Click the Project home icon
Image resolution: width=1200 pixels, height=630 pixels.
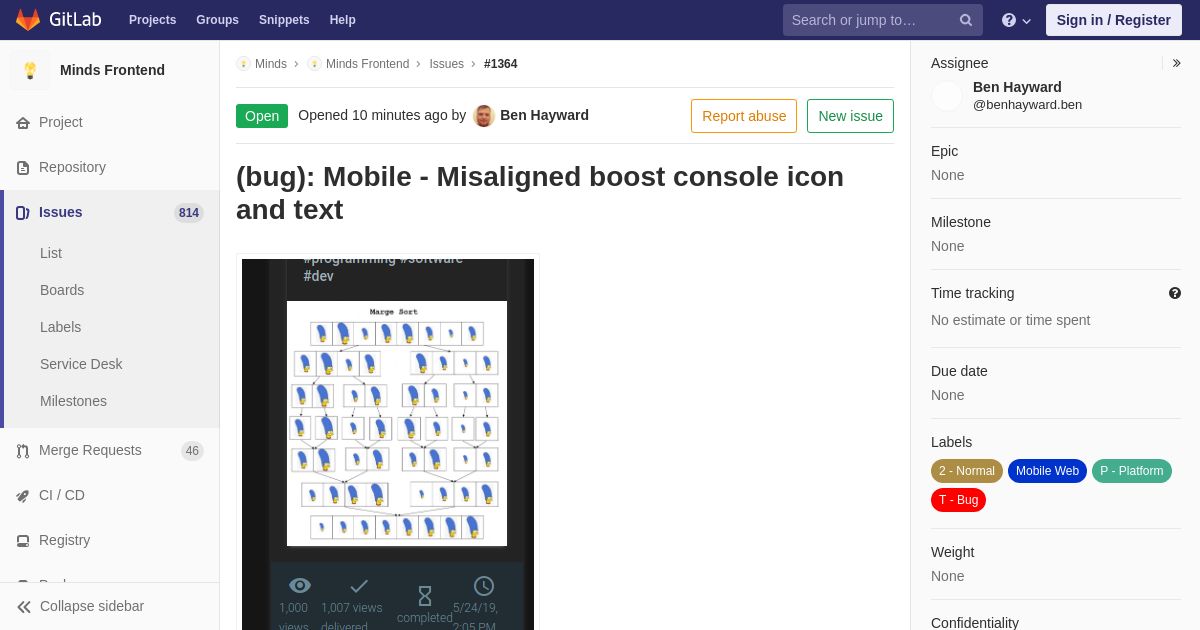(23, 123)
